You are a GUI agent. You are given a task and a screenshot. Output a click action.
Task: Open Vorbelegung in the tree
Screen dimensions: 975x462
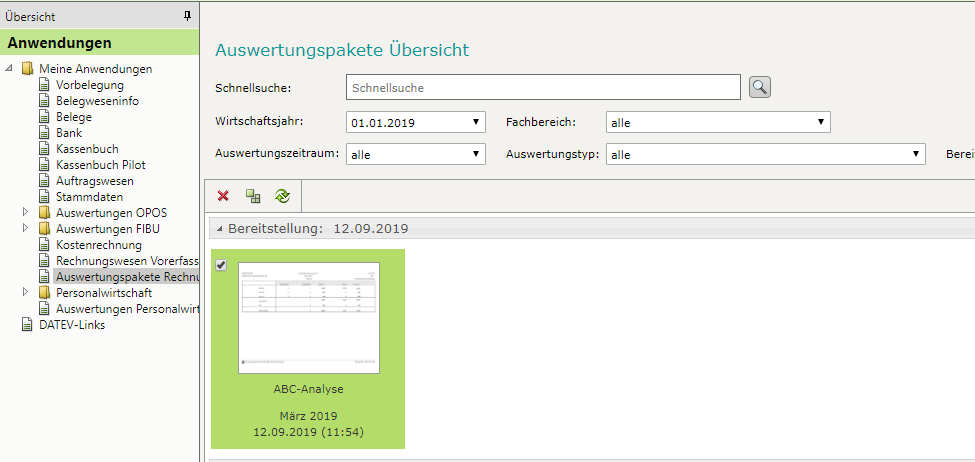(90, 85)
